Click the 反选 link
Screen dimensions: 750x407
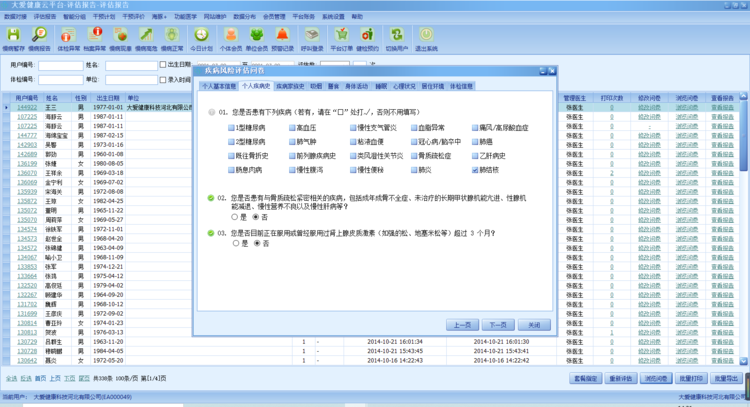[26, 378]
